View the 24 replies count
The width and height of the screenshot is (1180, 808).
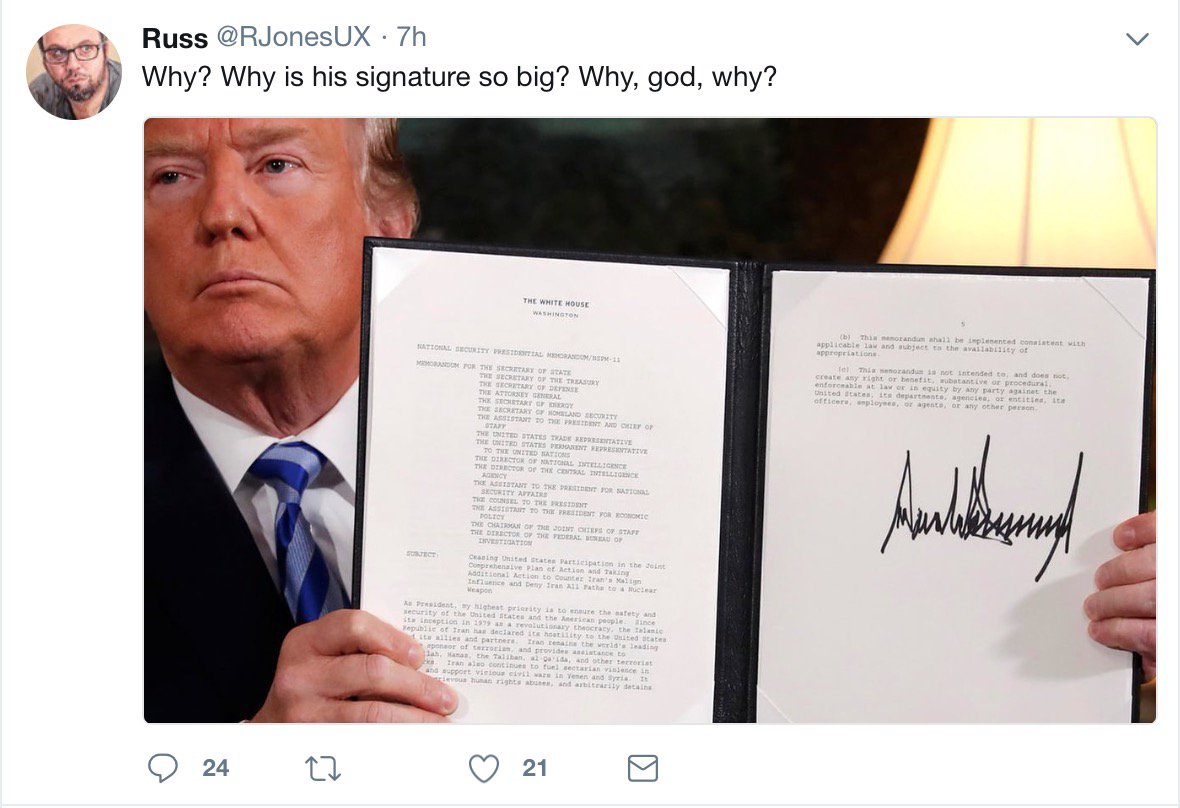tap(215, 768)
